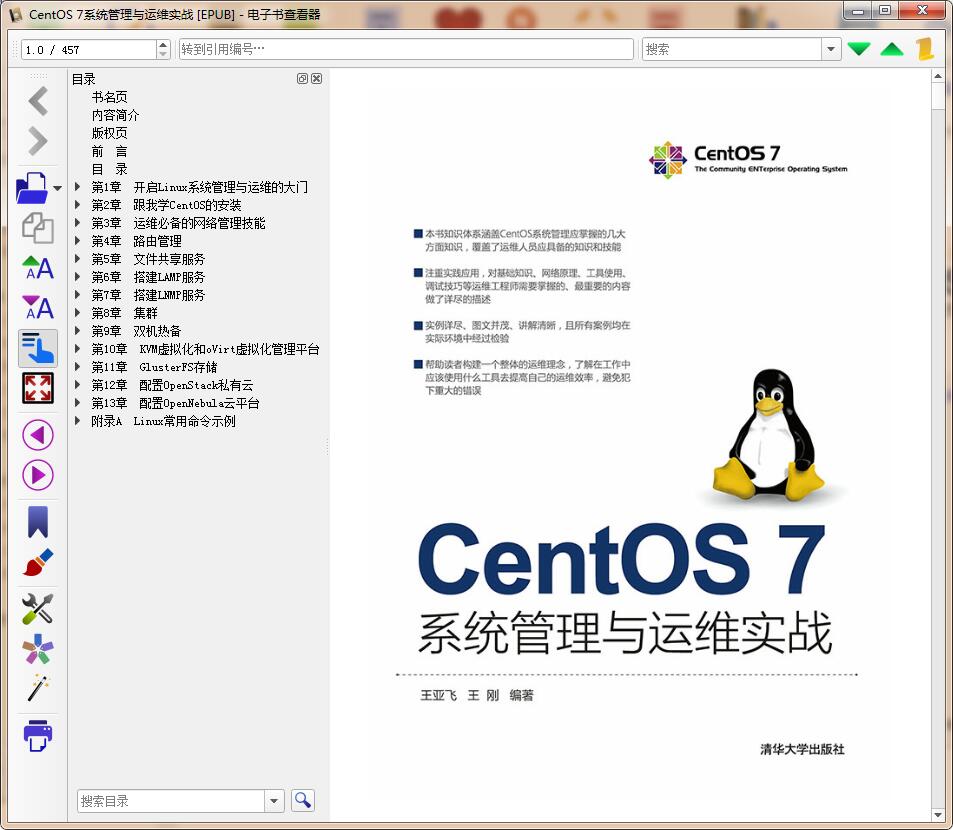Decrease font size with pink arrow A icon
This screenshot has width=953, height=830.
38,307
